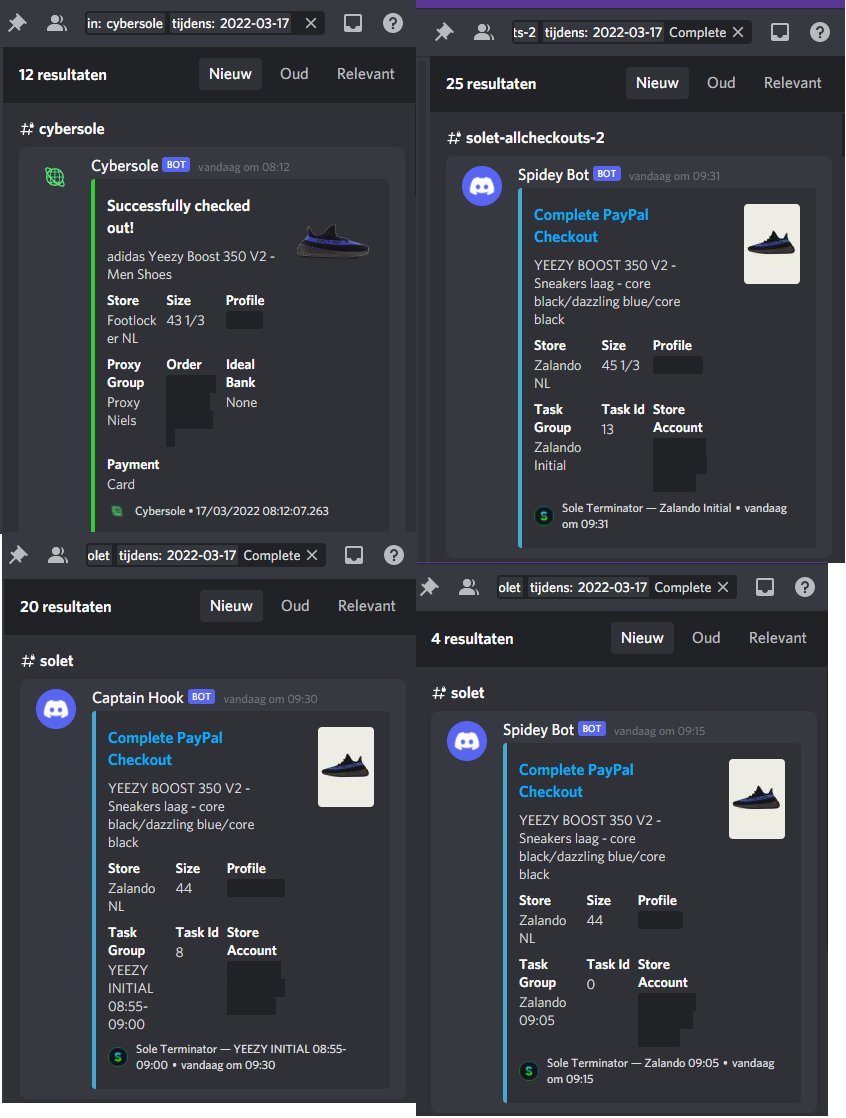
Task: Select Relevant tab in the 20 resultaten panel
Action: [x=366, y=606]
